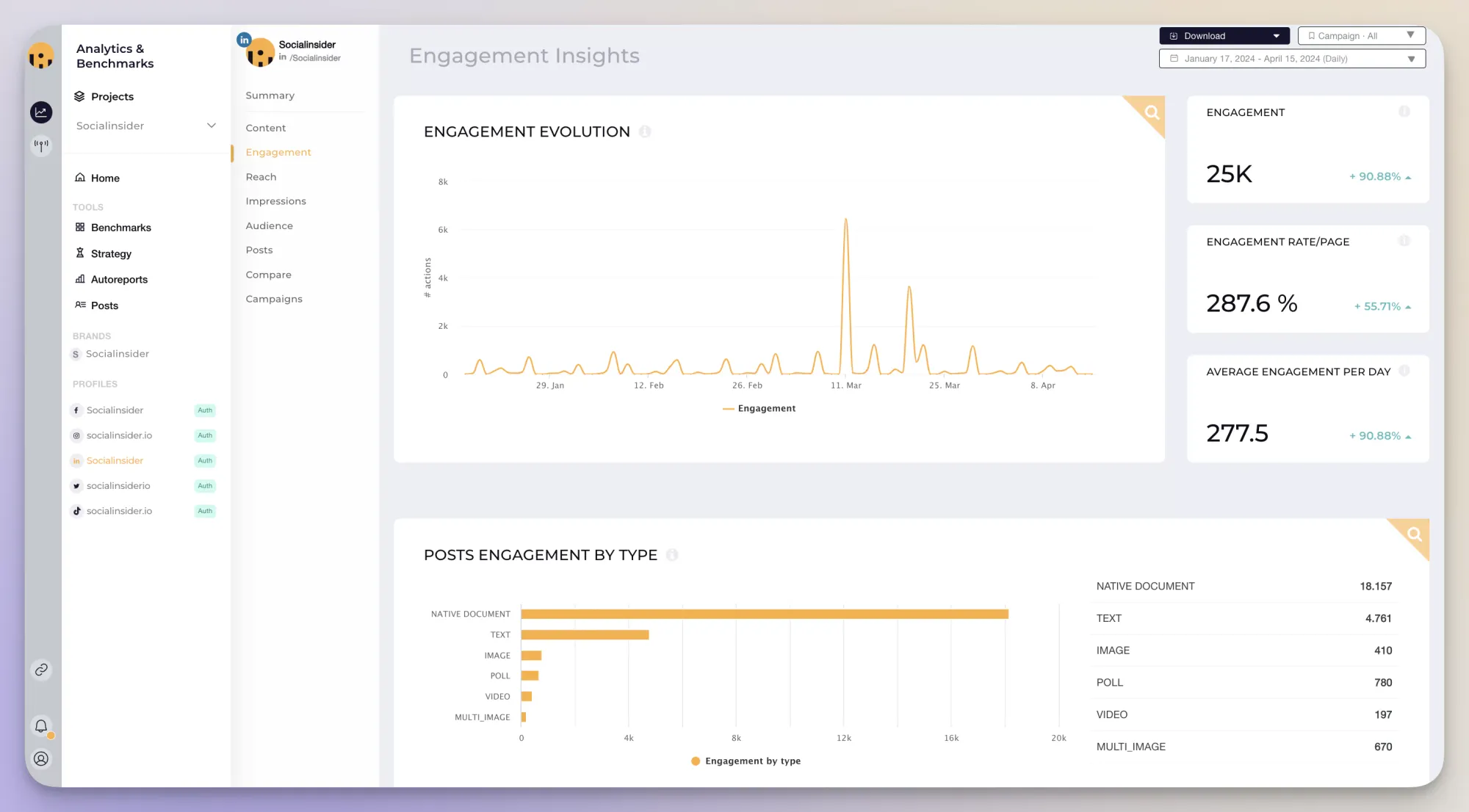The image size is (1469, 812).
Task: Click the info icon next to Posts Engagement by Type
Action: [x=672, y=555]
